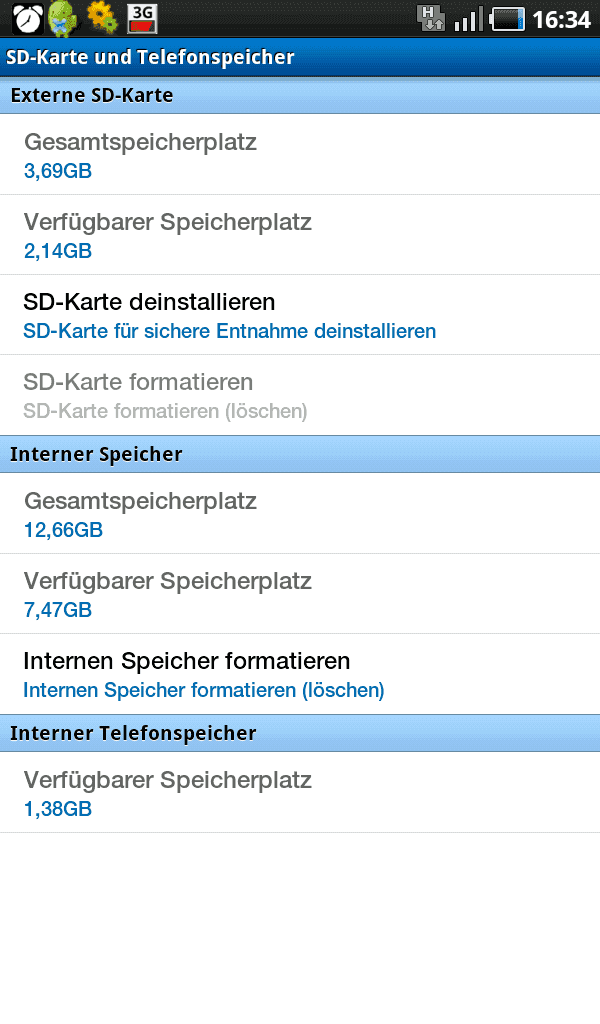Tap Verfügbarer Speicherplatz showing 2,14GB
The height and width of the screenshot is (1024, 600).
pyautogui.click(x=300, y=235)
